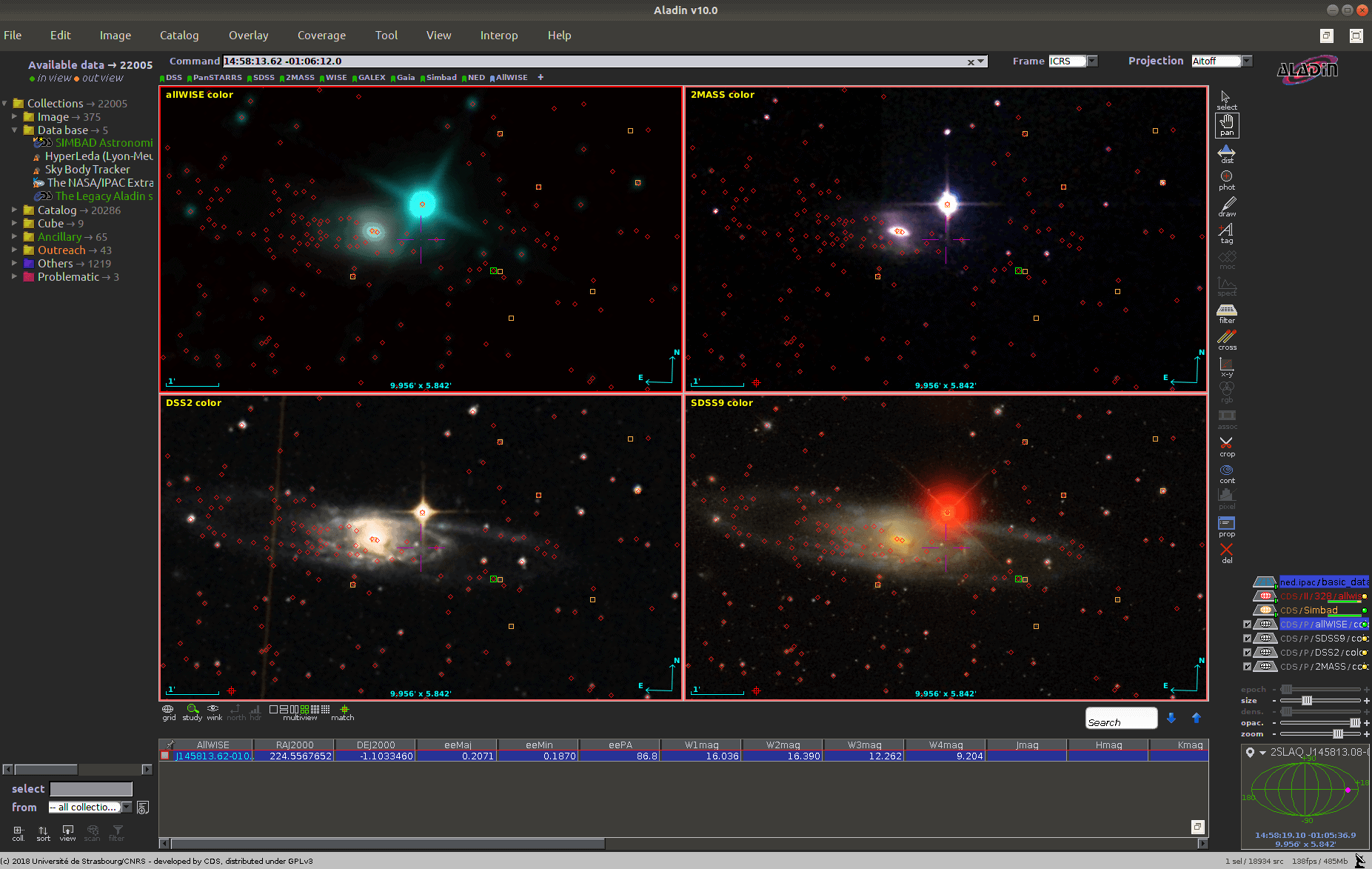This screenshot has width=1372, height=869.
Task: Toggle the SDSS9 color layer checkbox
Action: [x=1247, y=639]
